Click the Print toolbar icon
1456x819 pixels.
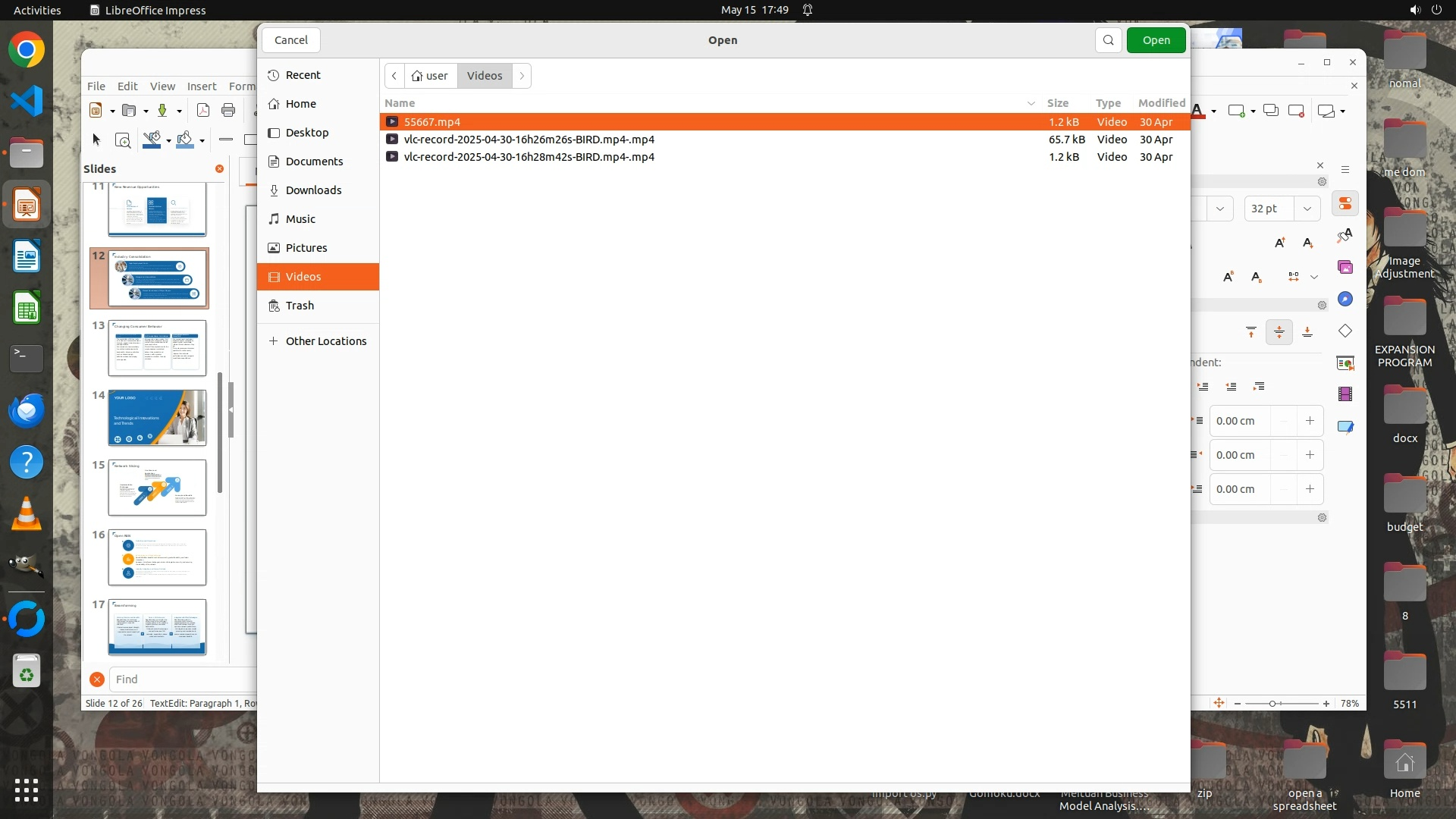coord(228,111)
